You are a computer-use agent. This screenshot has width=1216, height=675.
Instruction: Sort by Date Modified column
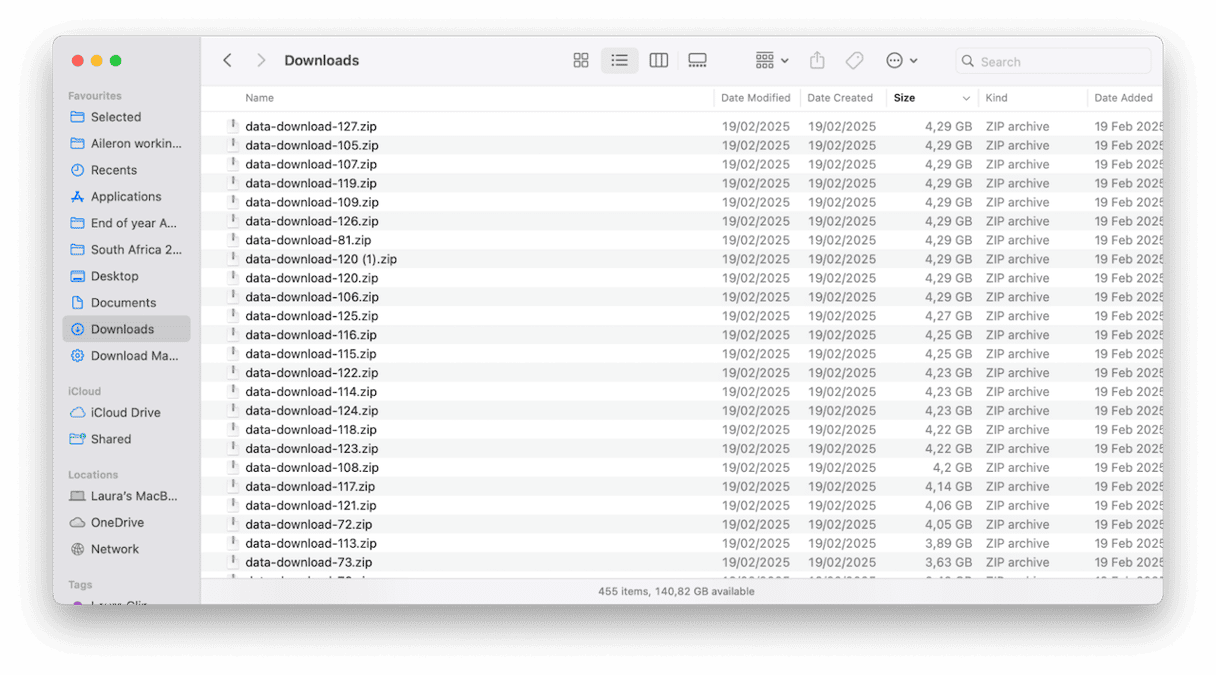[756, 98]
